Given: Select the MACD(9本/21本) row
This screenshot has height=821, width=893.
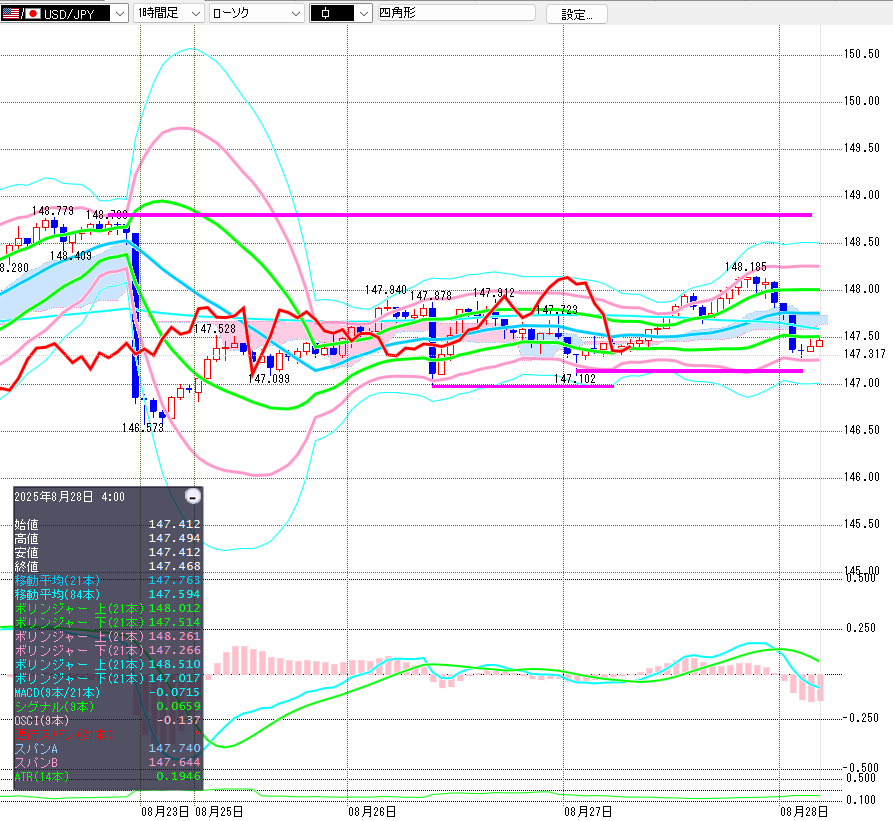Looking at the screenshot, I should (108, 692).
